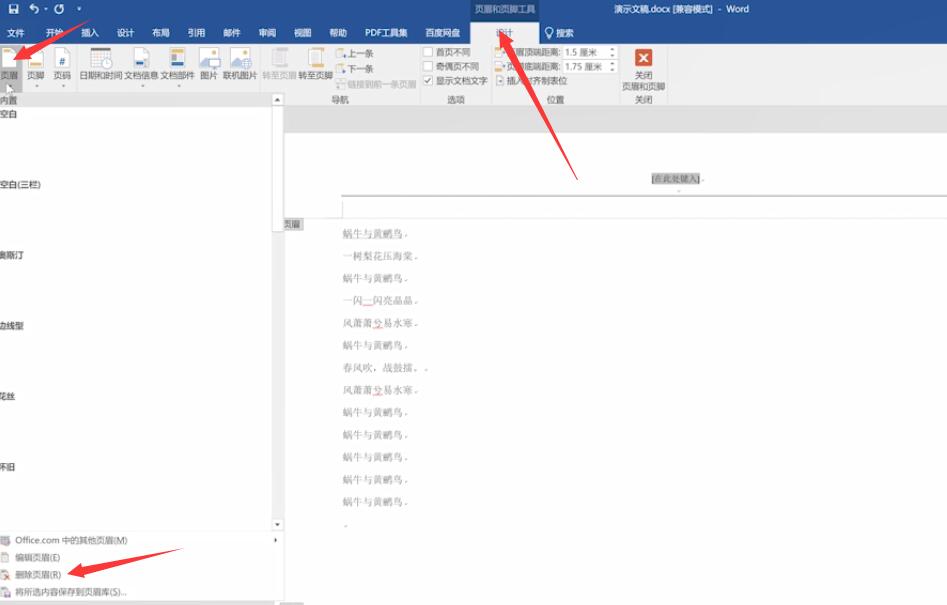Open the 文档信息 ribbon button
Viewport: 947px width, 605px height.
coord(141,68)
